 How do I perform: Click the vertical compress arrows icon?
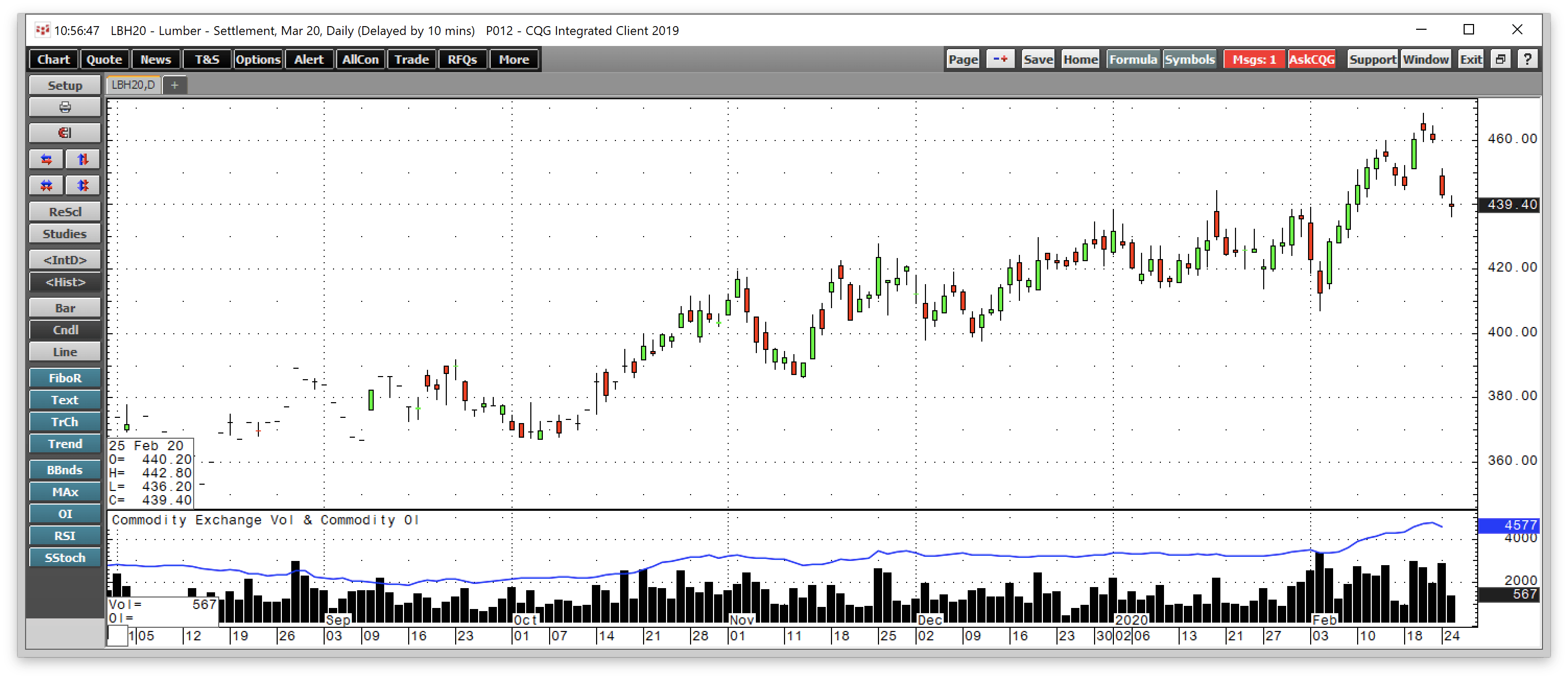coord(83,185)
